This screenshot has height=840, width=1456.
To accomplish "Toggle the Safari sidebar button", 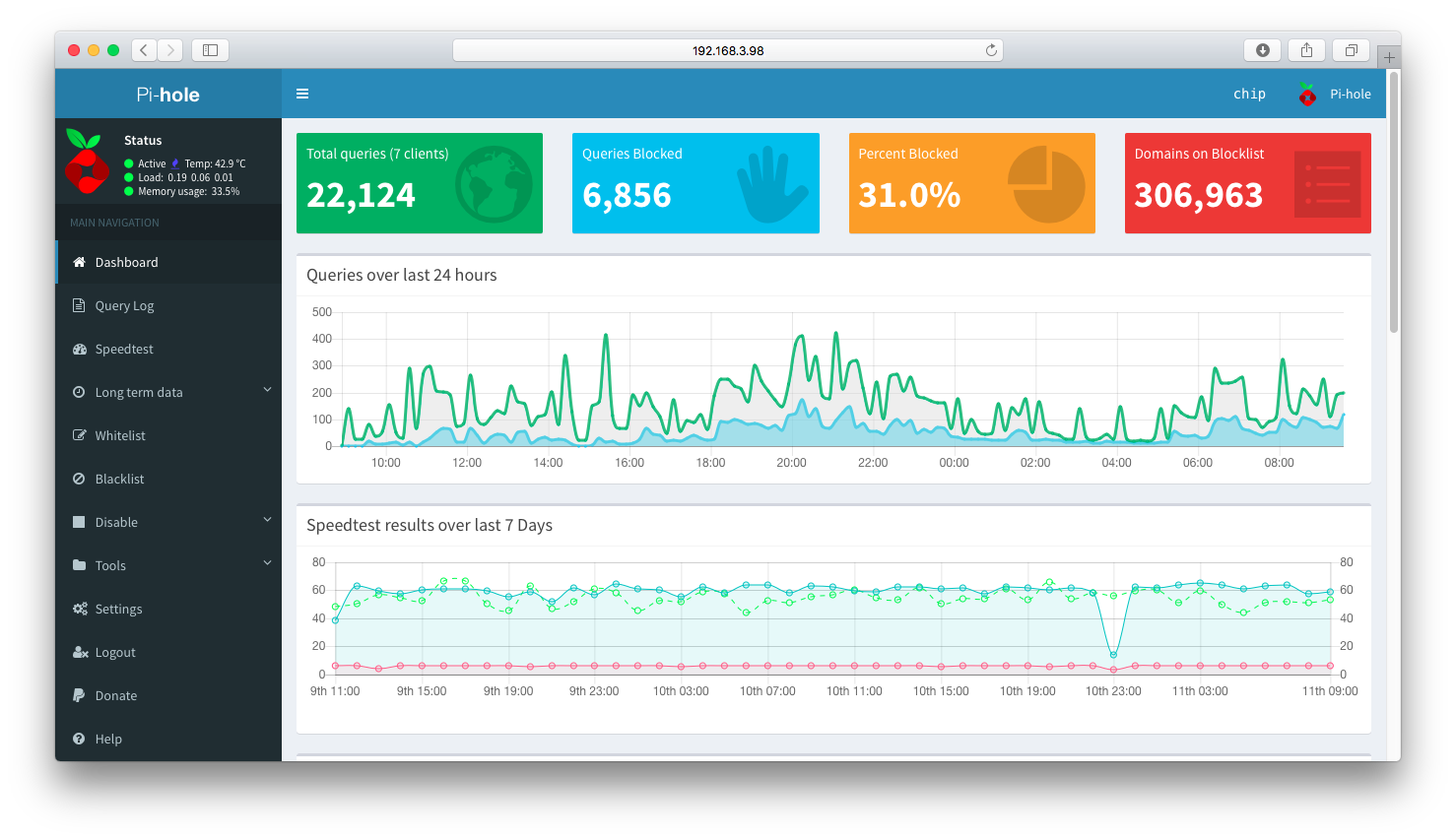I will point(210,50).
